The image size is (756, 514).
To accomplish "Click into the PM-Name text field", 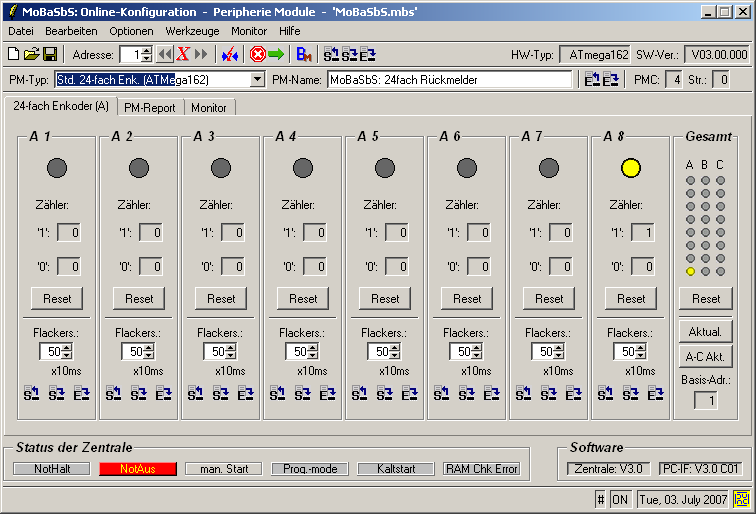I will (450, 79).
